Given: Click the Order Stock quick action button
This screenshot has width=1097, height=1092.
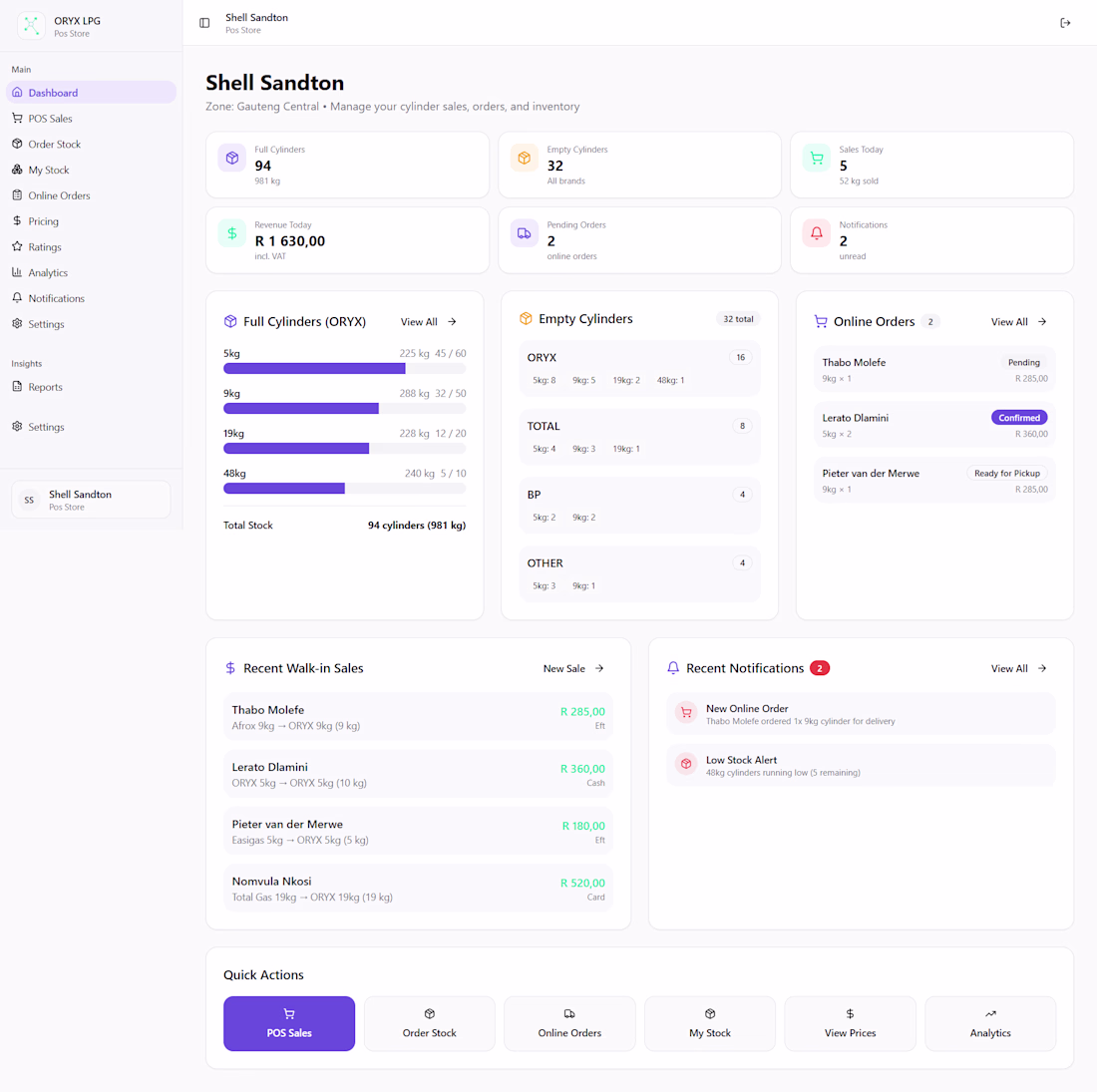Looking at the screenshot, I should [x=430, y=1023].
